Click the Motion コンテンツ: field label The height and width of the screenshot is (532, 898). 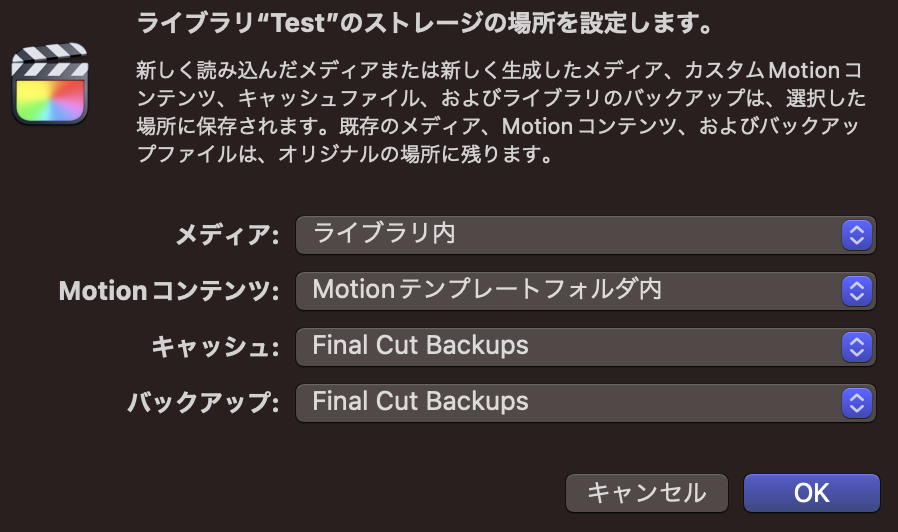pyautogui.click(x=169, y=291)
